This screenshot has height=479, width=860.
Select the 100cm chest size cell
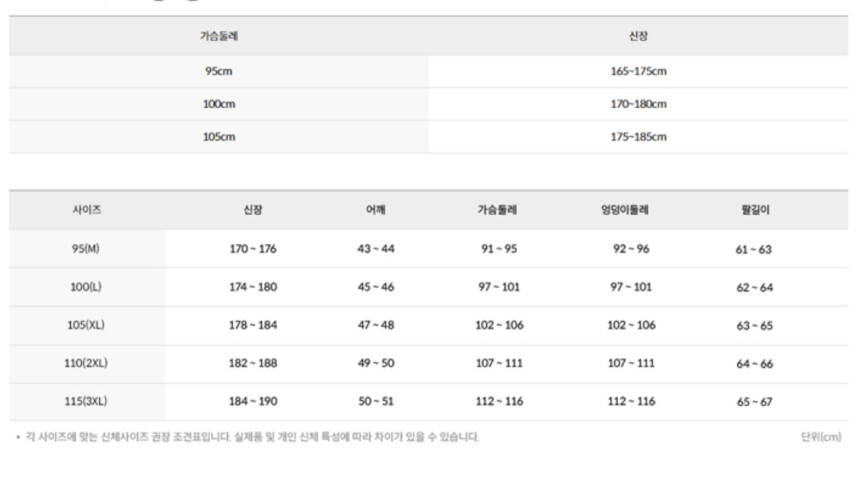(x=218, y=104)
